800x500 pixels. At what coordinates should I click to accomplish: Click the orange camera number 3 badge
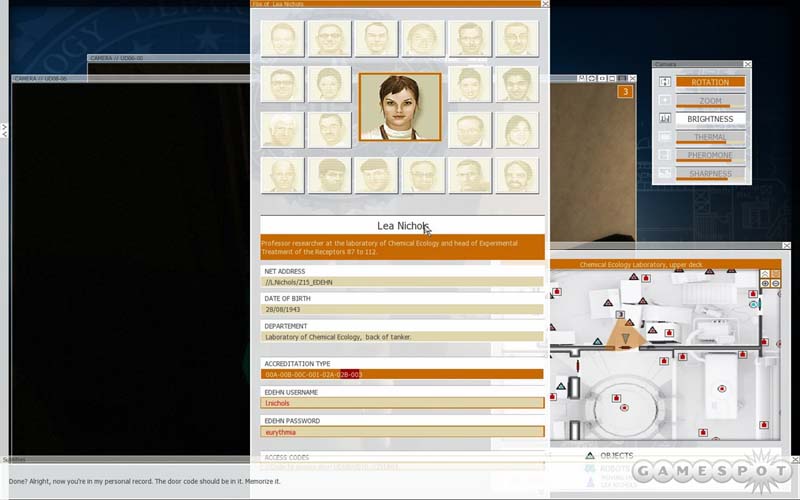(x=625, y=92)
